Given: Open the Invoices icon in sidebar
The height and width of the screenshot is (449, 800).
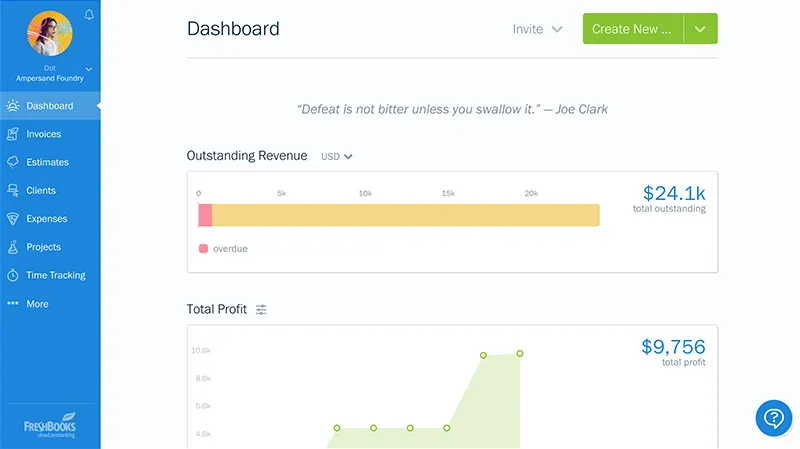Looking at the screenshot, I should (13, 134).
